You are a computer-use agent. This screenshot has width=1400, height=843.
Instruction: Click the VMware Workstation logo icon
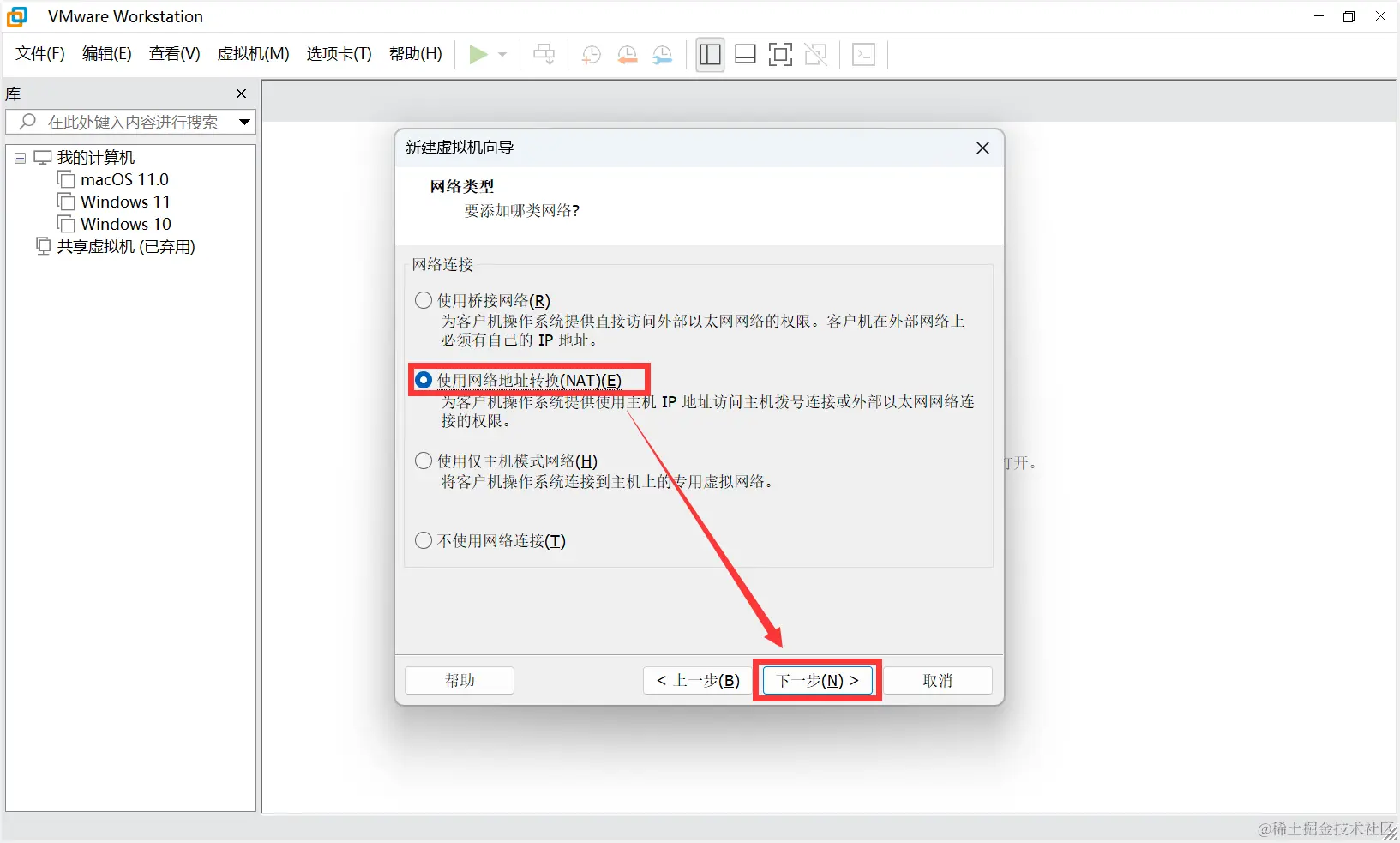click(x=17, y=16)
